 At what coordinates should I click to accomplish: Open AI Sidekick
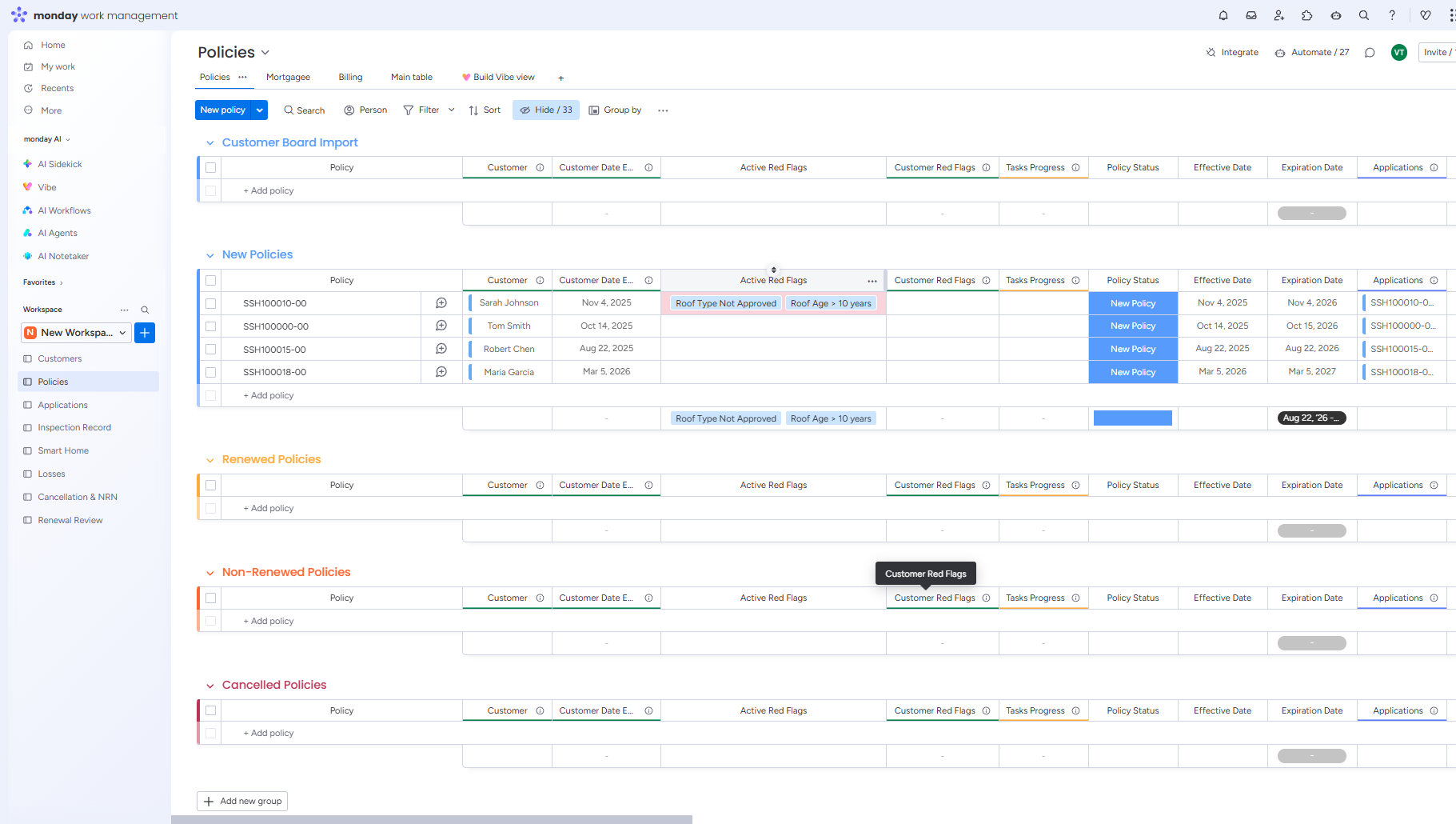click(53, 164)
